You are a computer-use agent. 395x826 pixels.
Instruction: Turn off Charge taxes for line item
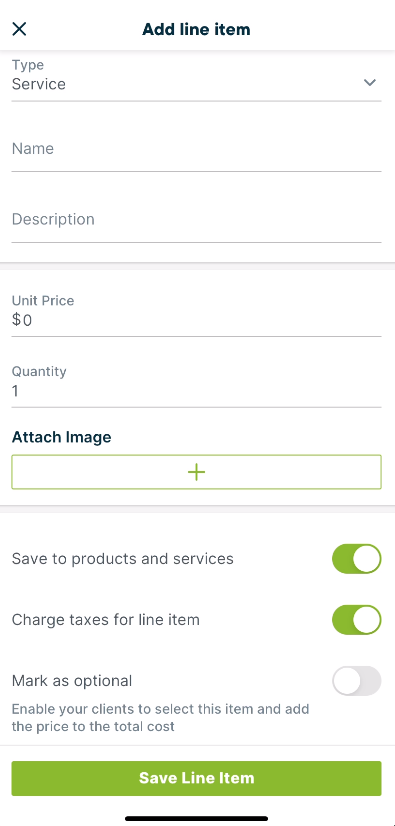click(357, 620)
